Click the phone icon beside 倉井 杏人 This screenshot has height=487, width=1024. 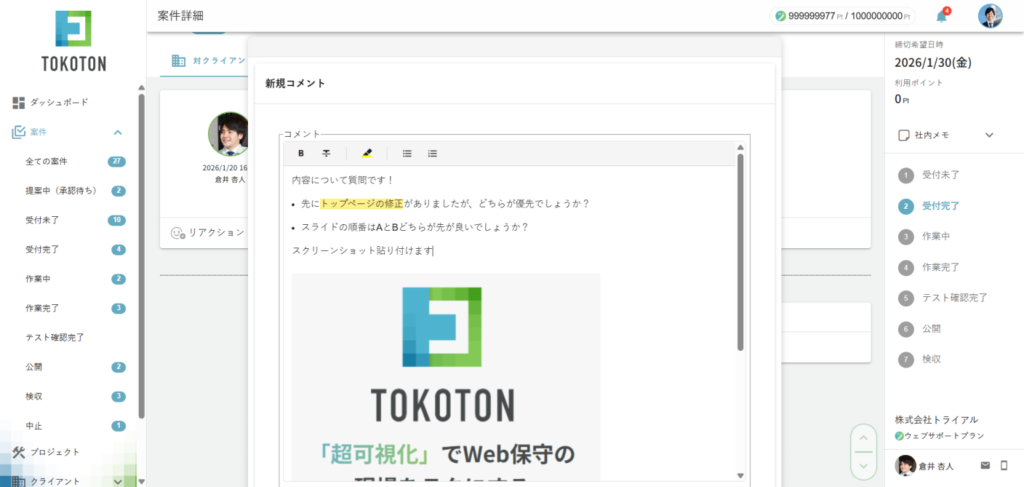tap(1004, 465)
